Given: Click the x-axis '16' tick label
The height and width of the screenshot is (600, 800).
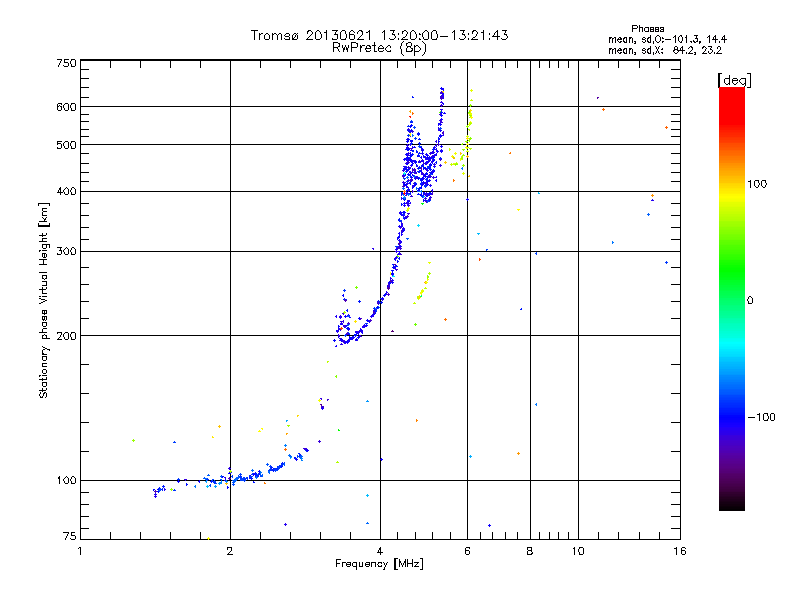Looking at the screenshot, I should click(x=680, y=551).
